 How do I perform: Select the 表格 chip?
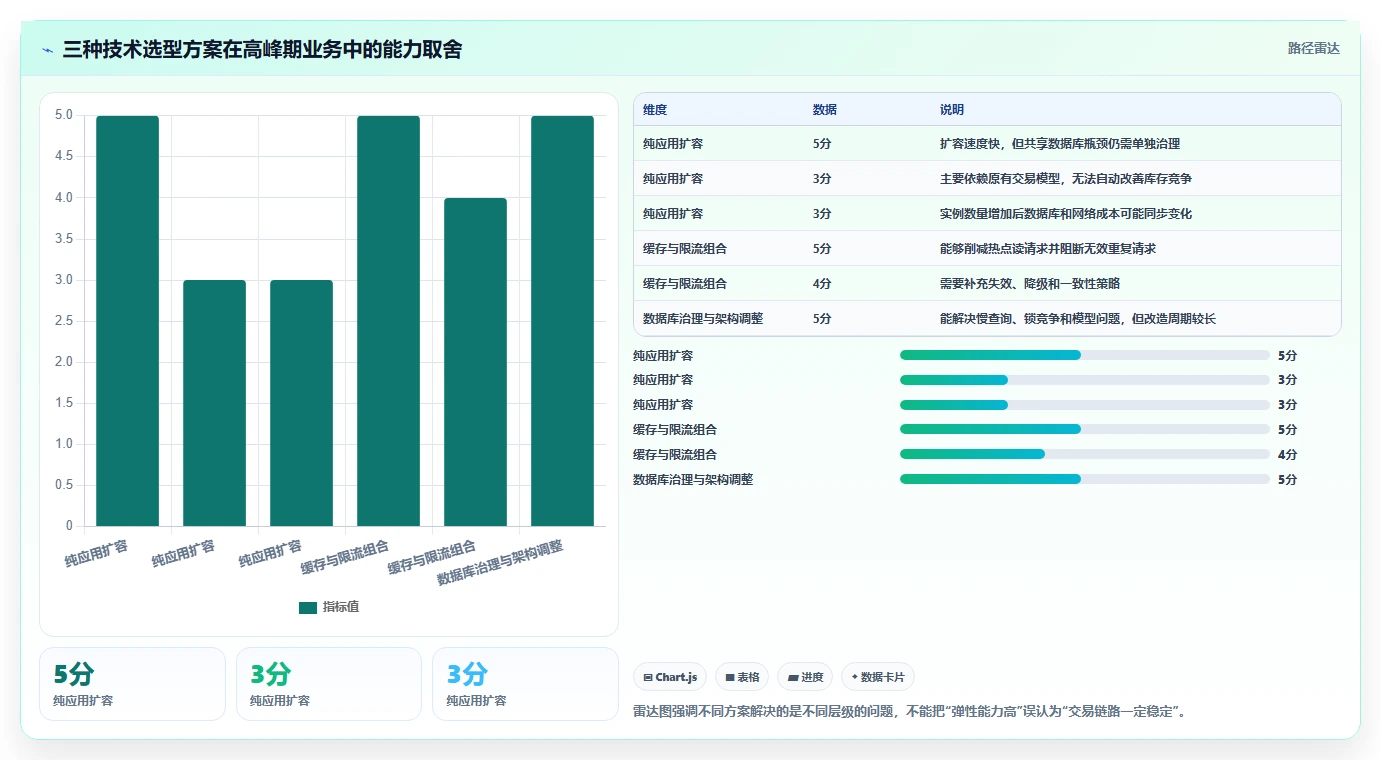point(742,677)
